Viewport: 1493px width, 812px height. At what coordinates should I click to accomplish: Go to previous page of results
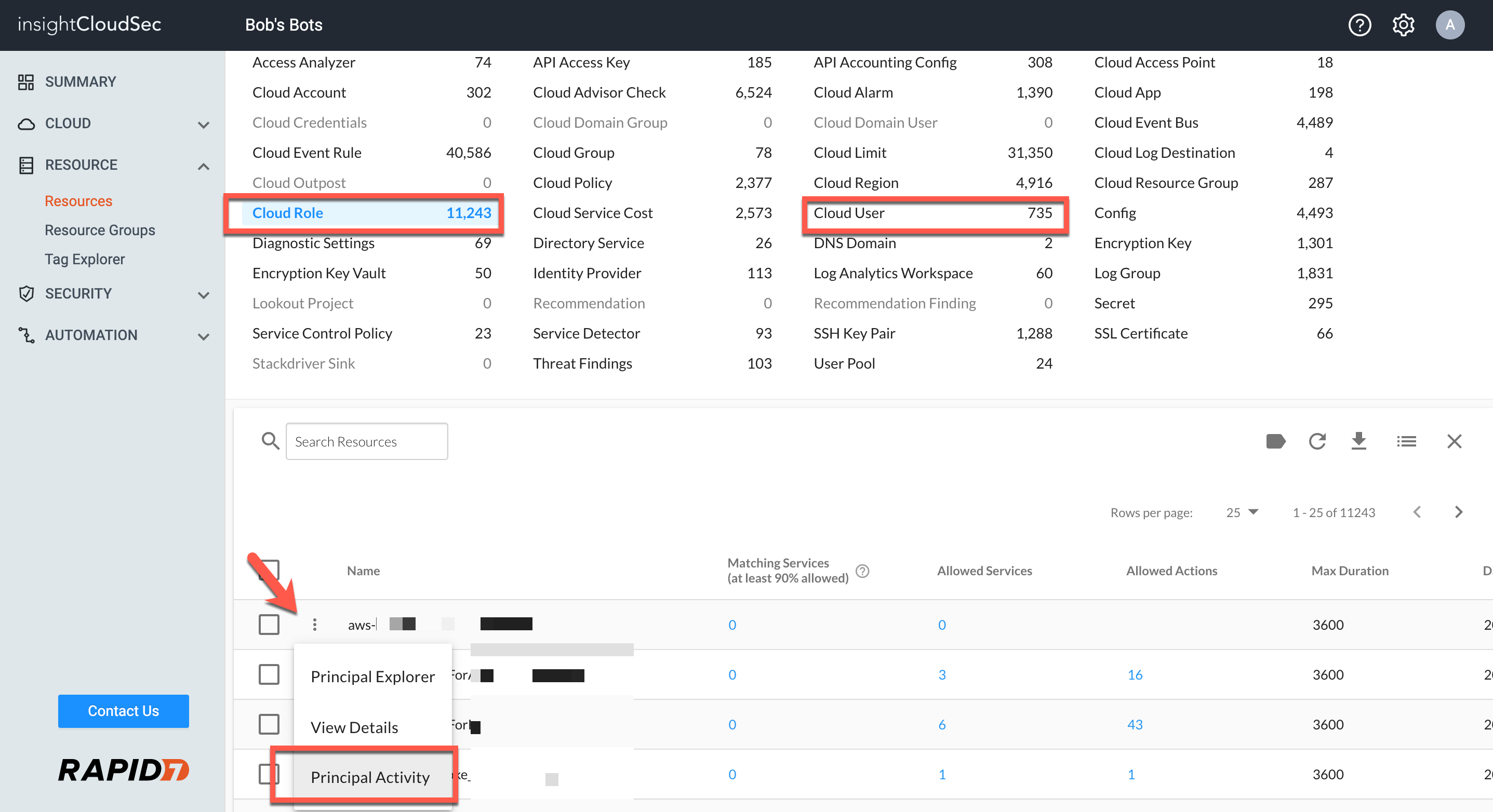tap(1417, 512)
